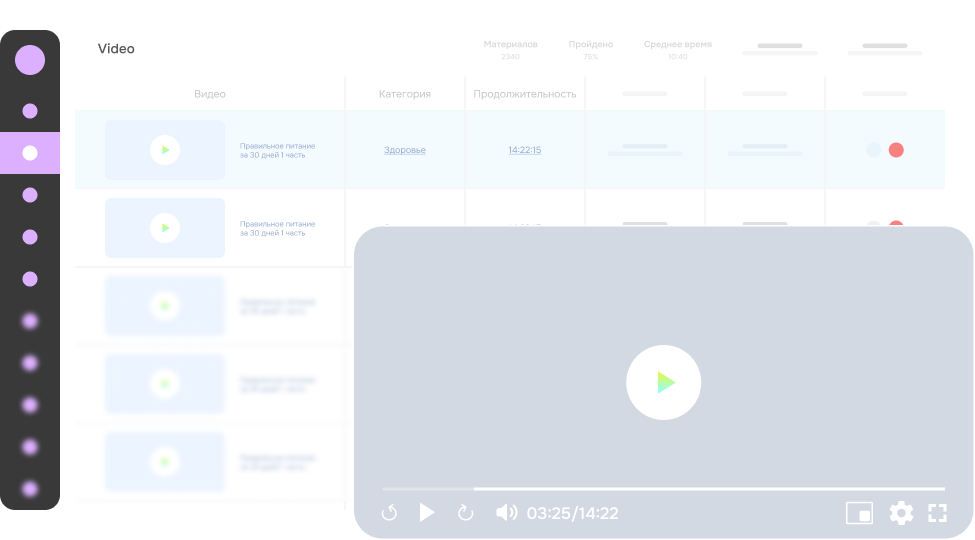Screen dimensions: 975x540
Task: Click the Video page title
Action: 116,49
